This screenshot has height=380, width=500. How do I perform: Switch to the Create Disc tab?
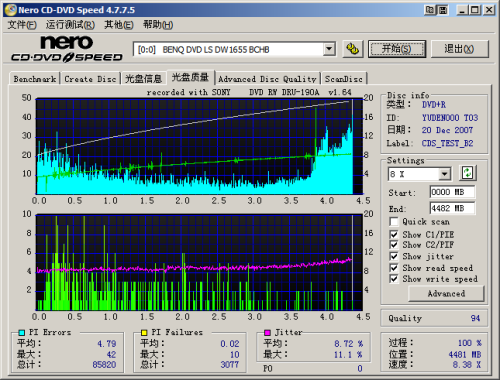coord(90,79)
